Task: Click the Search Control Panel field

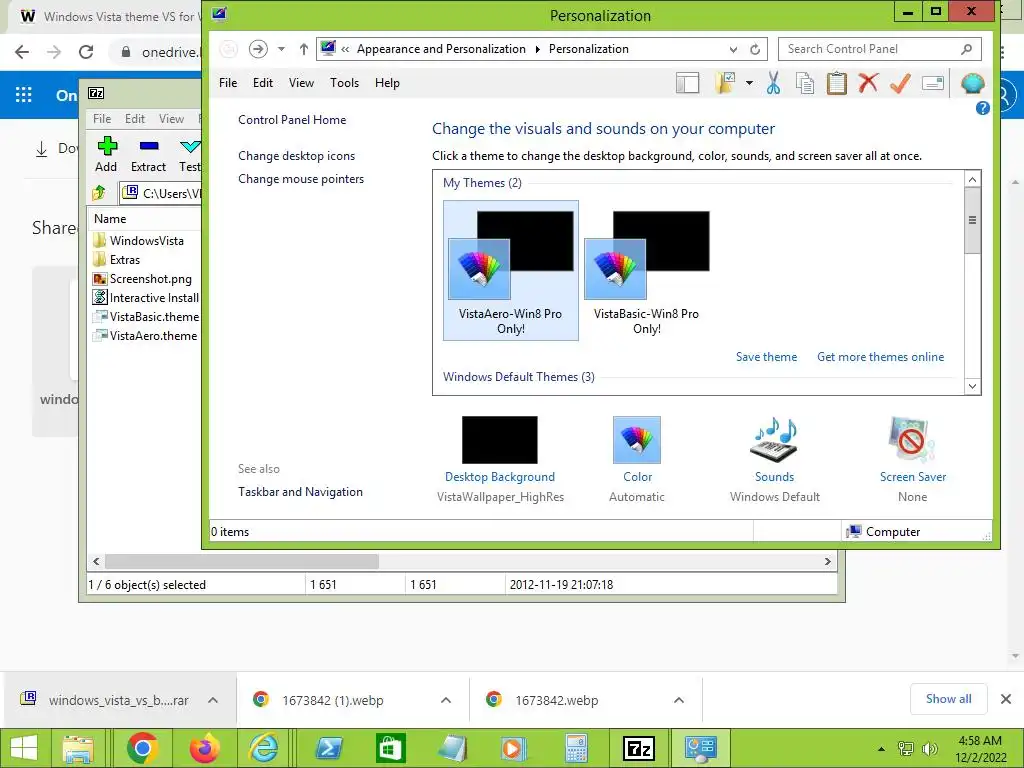Action: [x=879, y=49]
